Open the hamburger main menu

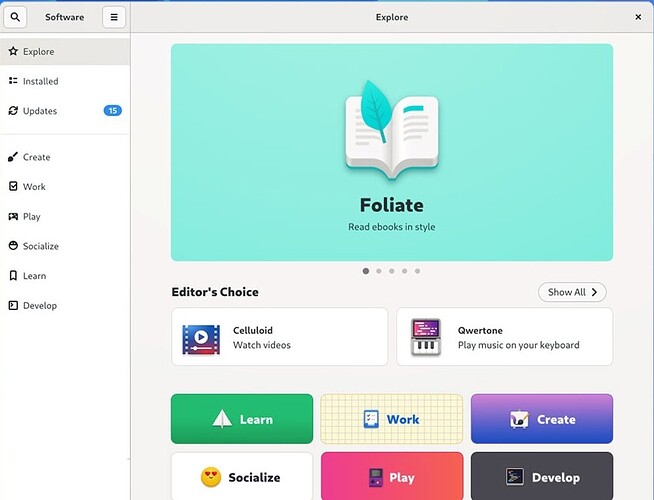click(114, 17)
